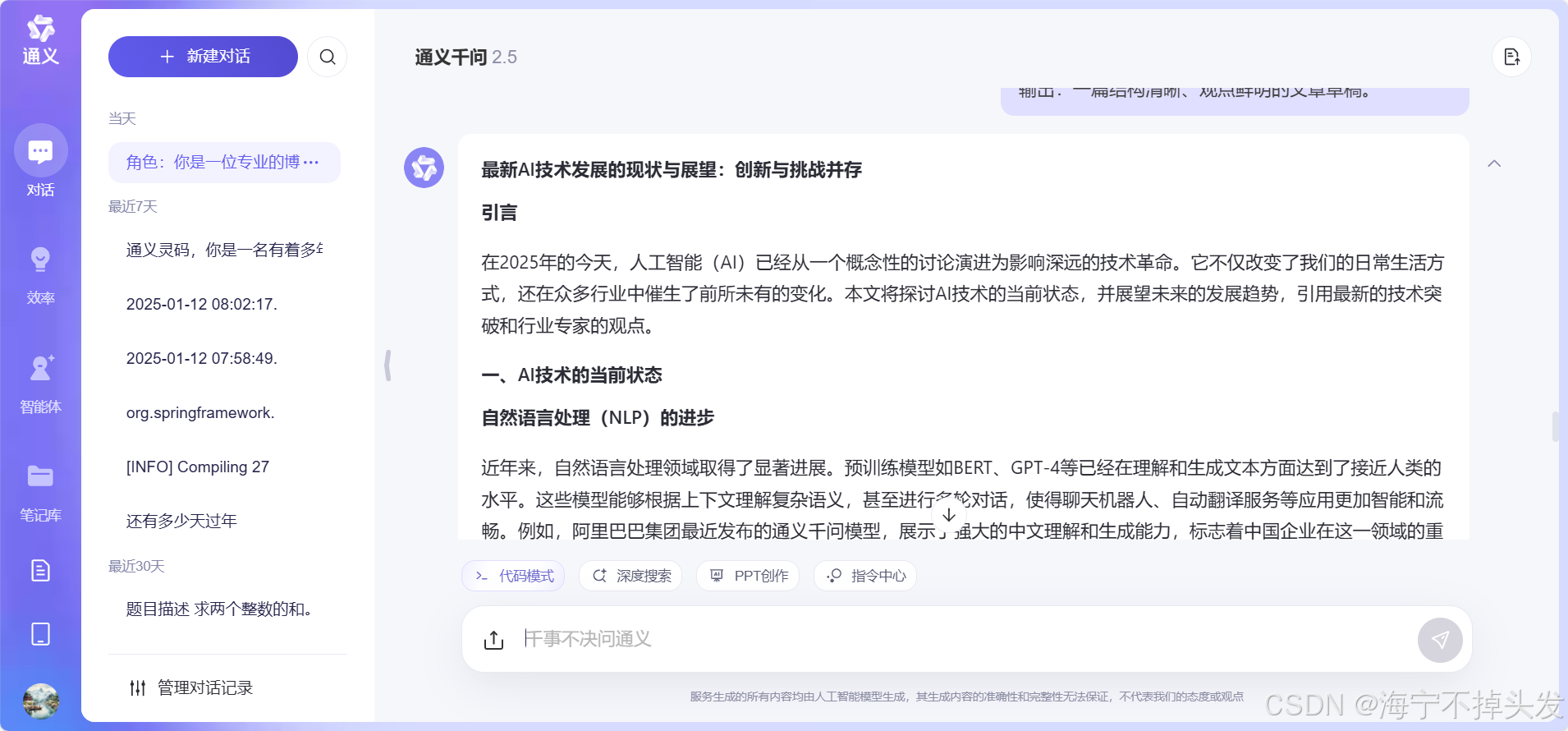This screenshot has height=731, width=1568.
Task: Click the 通义 logo in the sidebar
Action: (40, 39)
